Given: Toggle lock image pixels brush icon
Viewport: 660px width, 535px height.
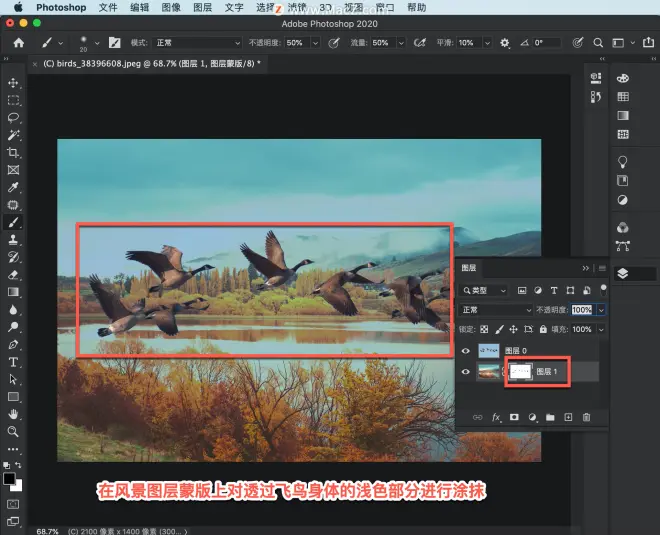Looking at the screenshot, I should (499, 329).
